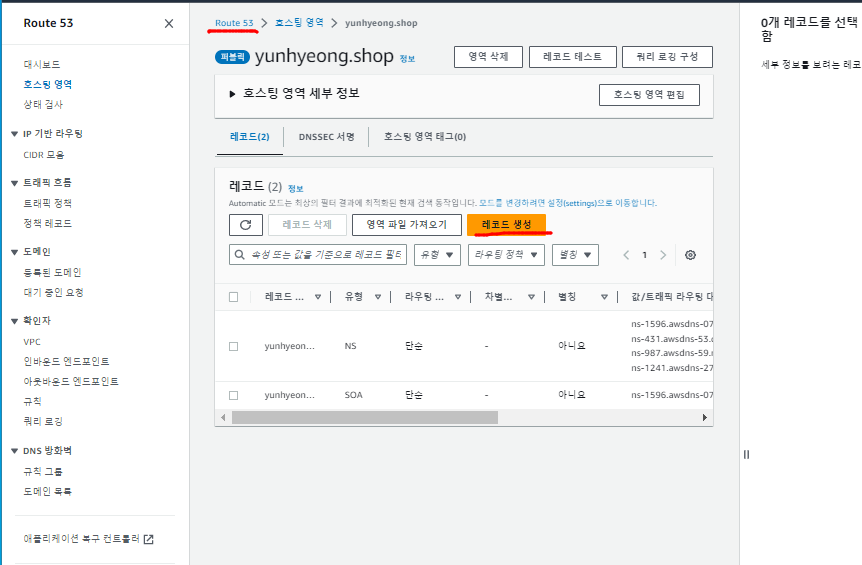Click the refresh records icon button
Image resolution: width=862 pixels, height=565 pixels.
(x=246, y=225)
